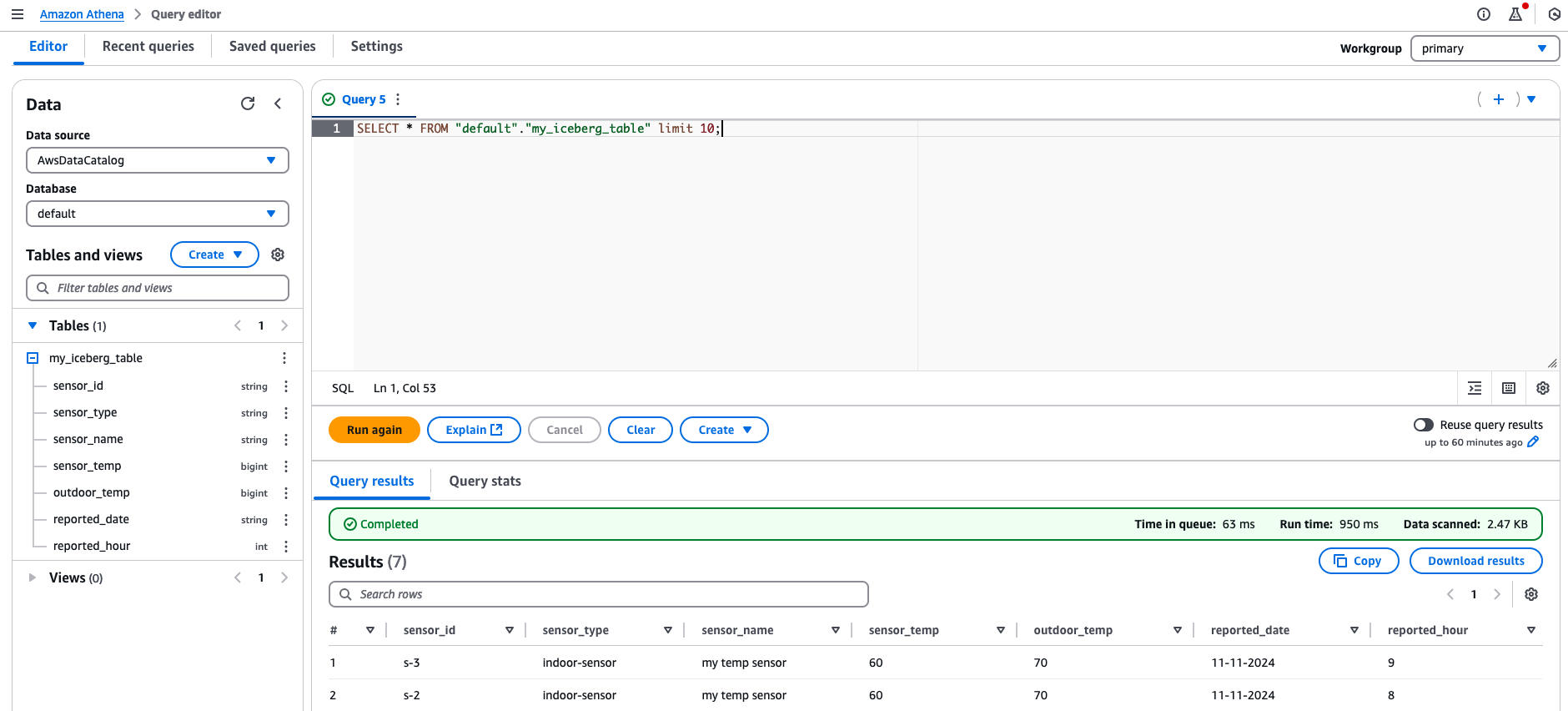Click the Cancel button
Screen dimensions: 1568x711
point(565,430)
